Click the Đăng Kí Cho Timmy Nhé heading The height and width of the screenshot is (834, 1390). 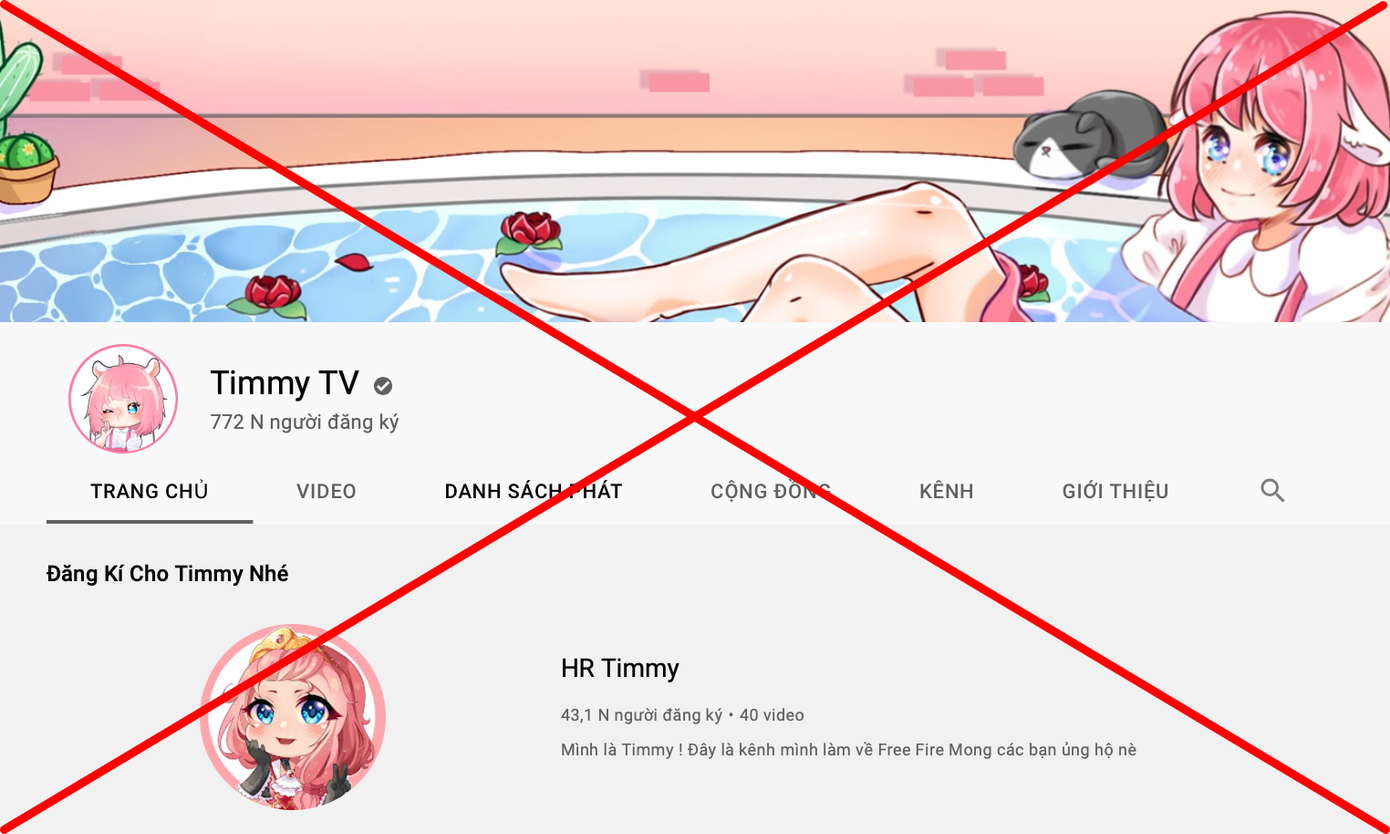pyautogui.click(x=167, y=574)
